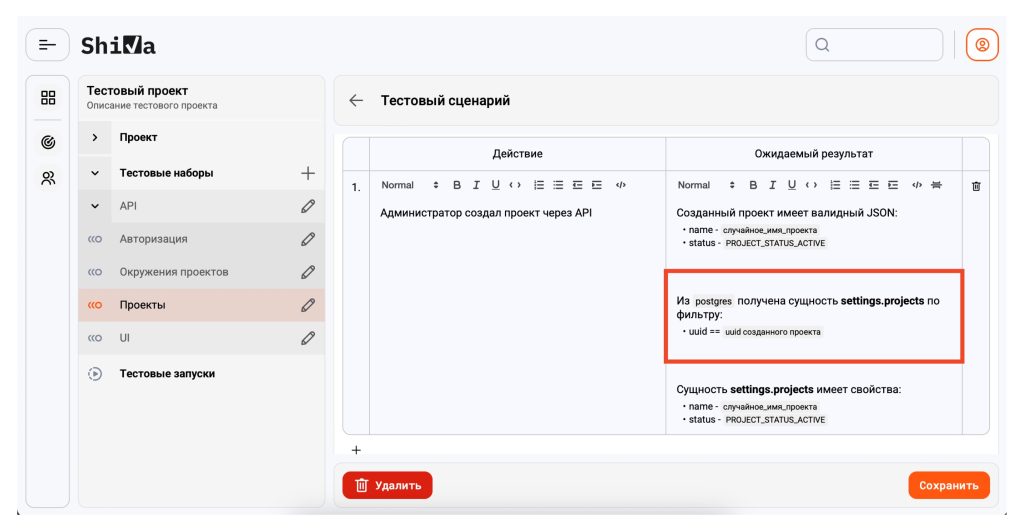The width and height of the screenshot is (1024, 531).
Task: Open the users icon in left rail
Action: pyautogui.click(x=48, y=179)
